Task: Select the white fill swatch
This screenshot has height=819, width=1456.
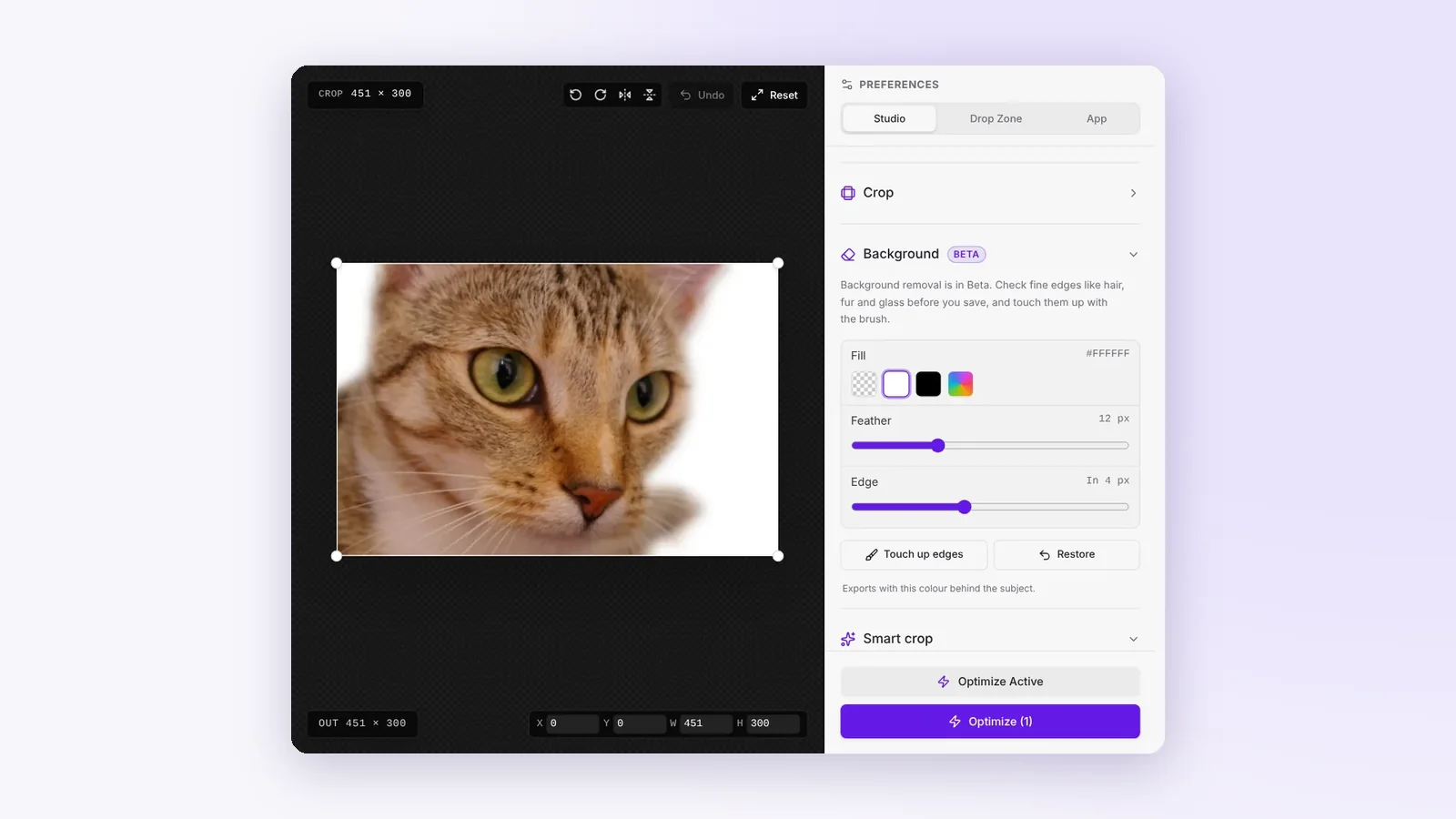Action: (896, 384)
